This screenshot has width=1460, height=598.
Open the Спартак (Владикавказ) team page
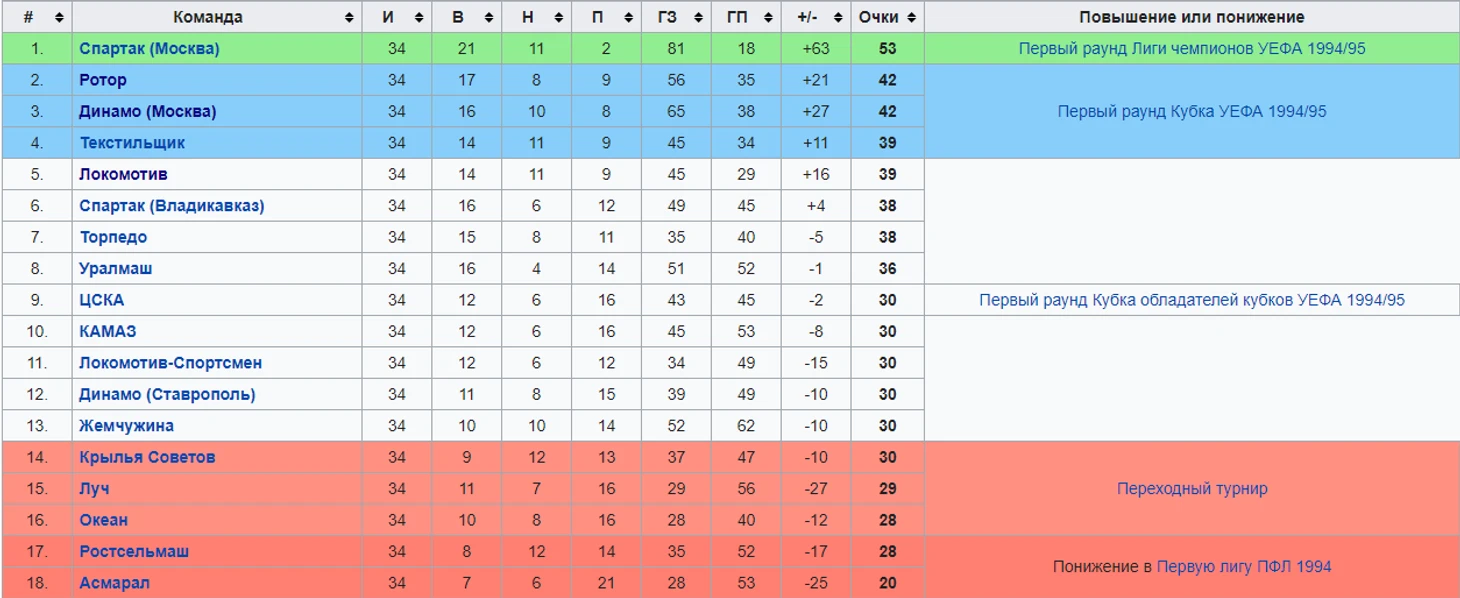[x=172, y=206]
